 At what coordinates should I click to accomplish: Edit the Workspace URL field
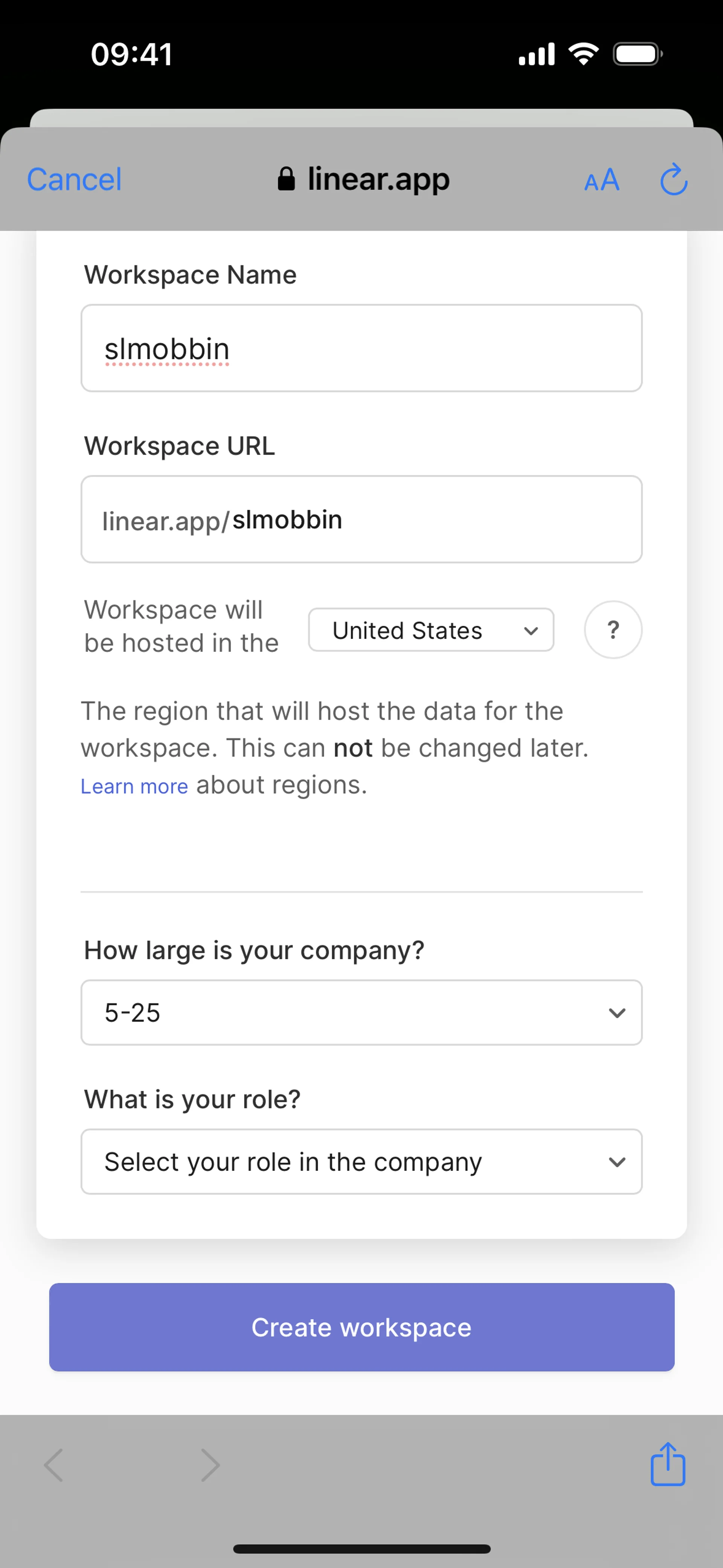tap(361, 520)
